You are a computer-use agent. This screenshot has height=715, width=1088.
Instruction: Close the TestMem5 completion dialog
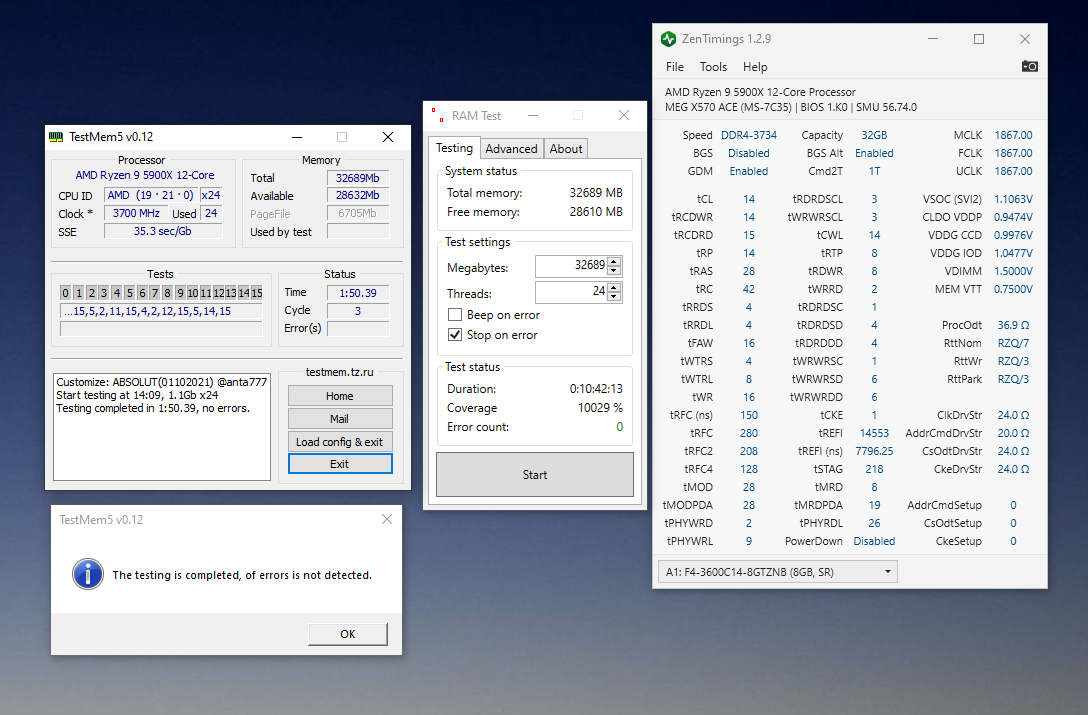pos(386,519)
